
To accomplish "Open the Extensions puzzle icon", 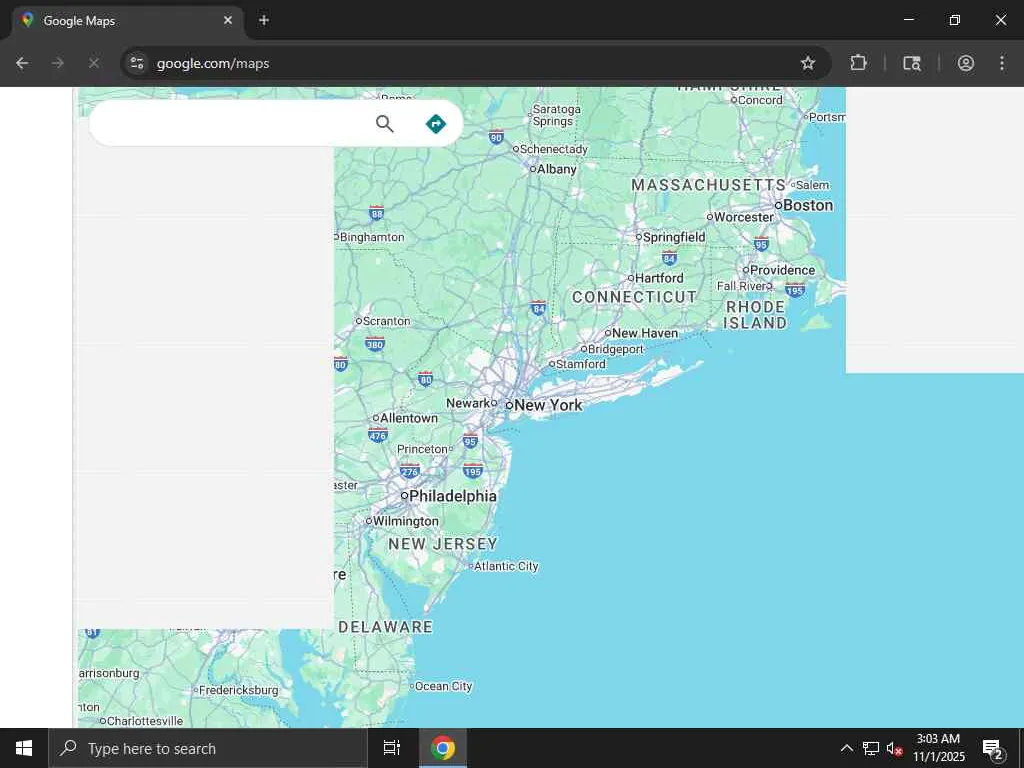I will coord(859,63).
